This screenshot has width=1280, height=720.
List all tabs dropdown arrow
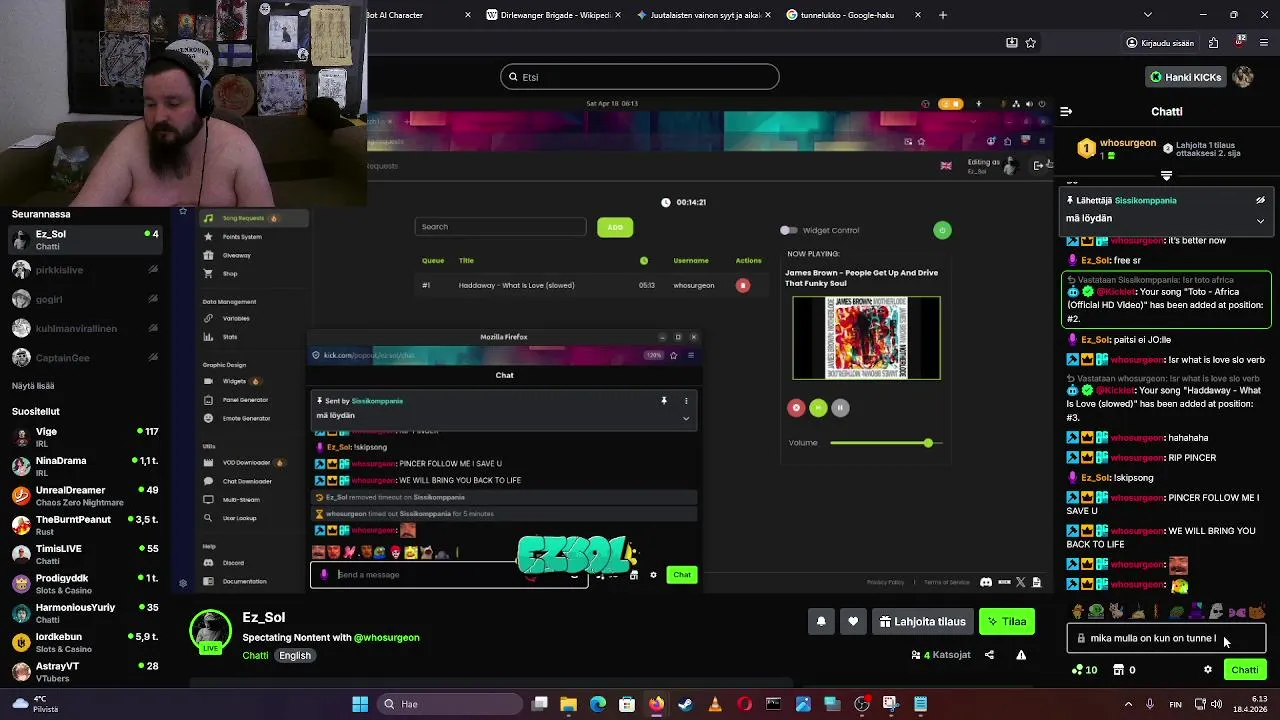1147,15
